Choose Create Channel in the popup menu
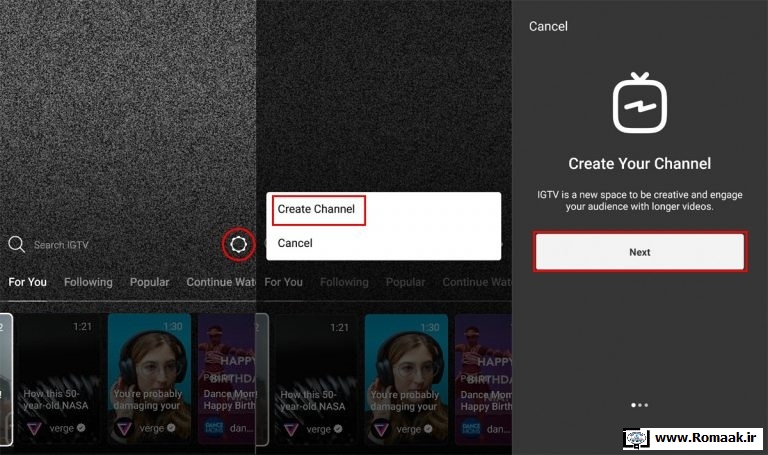This screenshot has height=455, width=768. point(316,209)
